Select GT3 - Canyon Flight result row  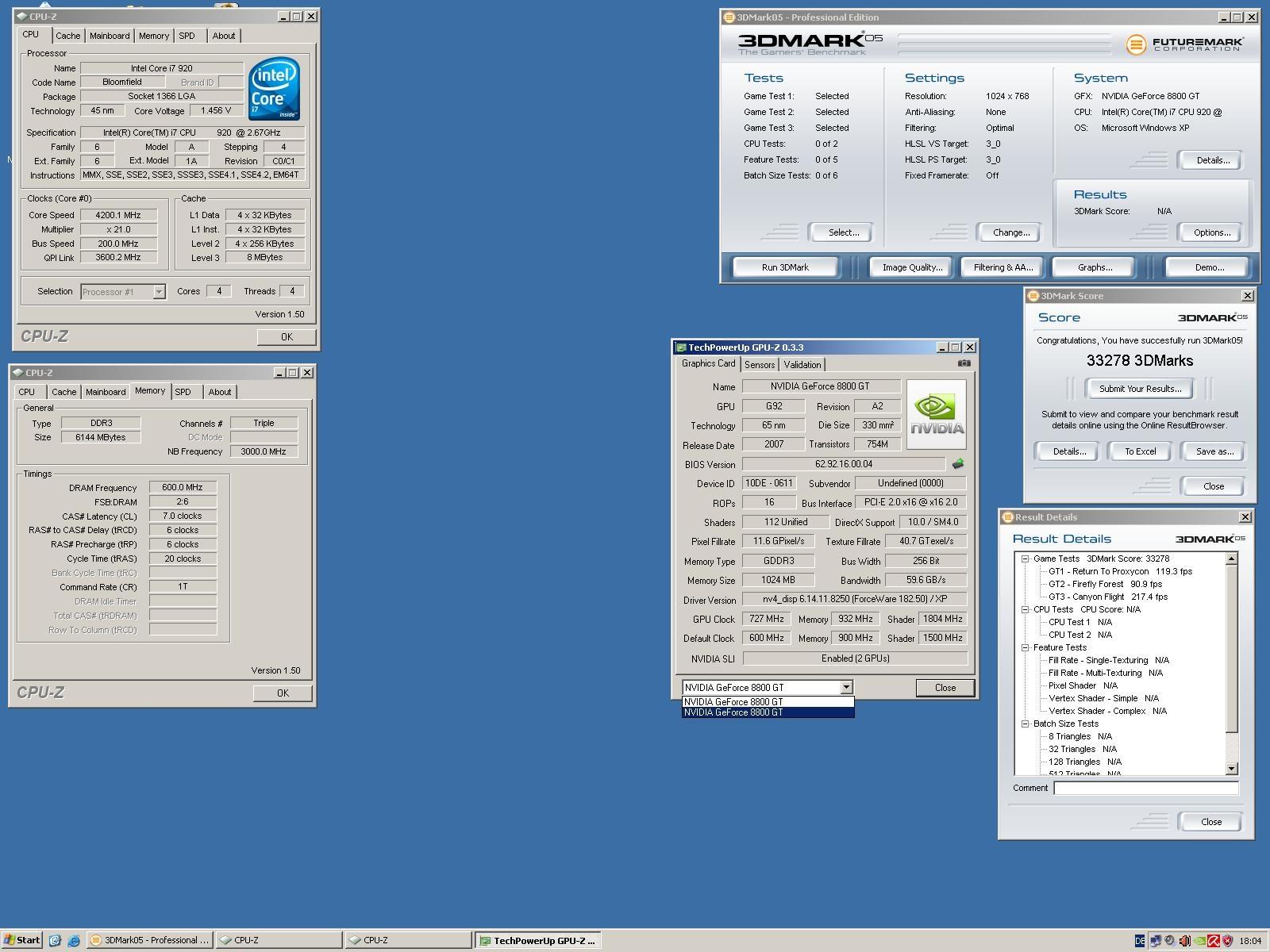point(1108,597)
